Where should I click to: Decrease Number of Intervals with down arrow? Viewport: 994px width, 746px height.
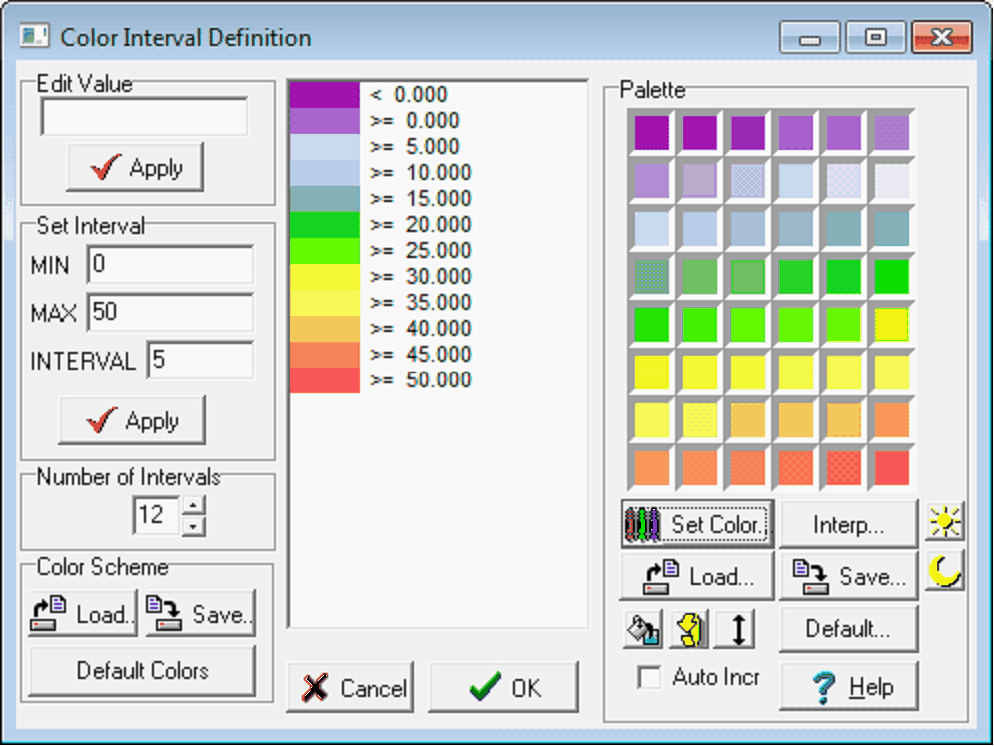195,525
